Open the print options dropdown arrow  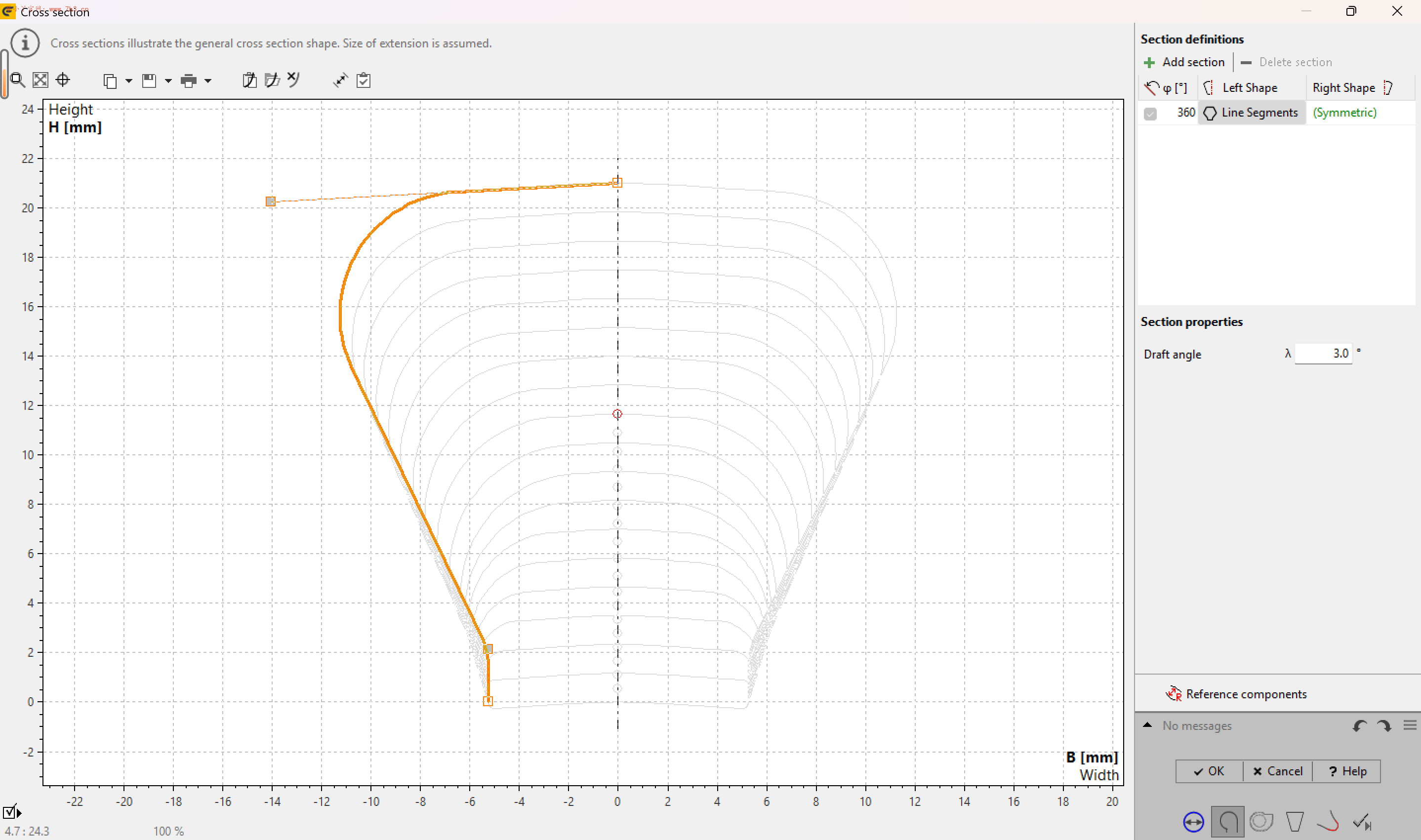click(x=208, y=81)
